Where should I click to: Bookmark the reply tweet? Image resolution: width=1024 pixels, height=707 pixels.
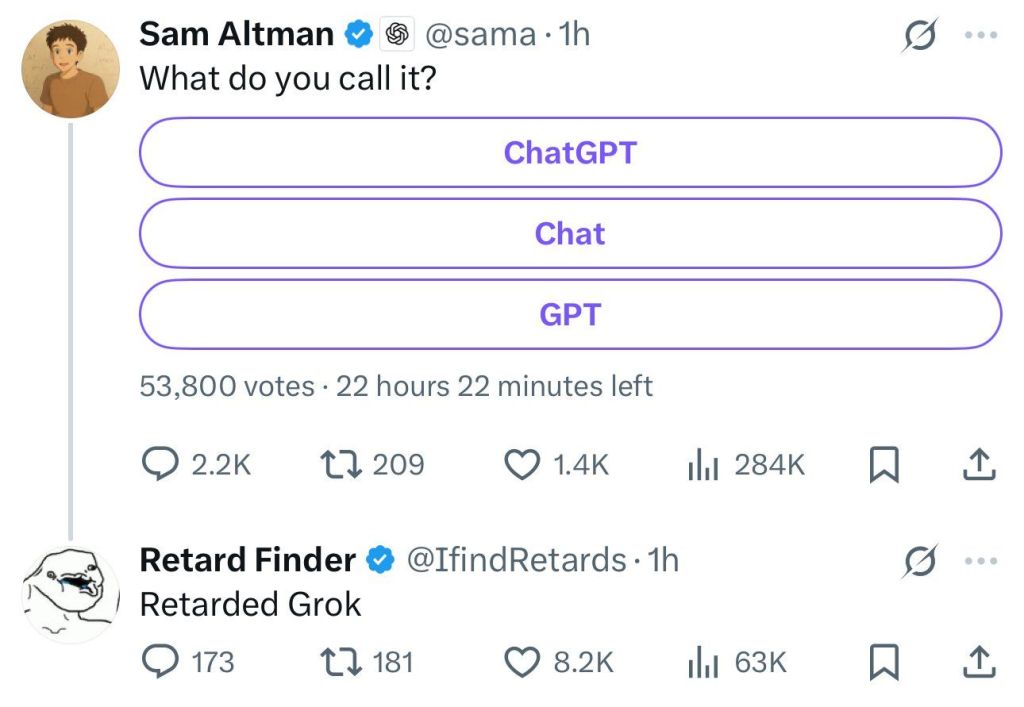pyautogui.click(x=880, y=662)
